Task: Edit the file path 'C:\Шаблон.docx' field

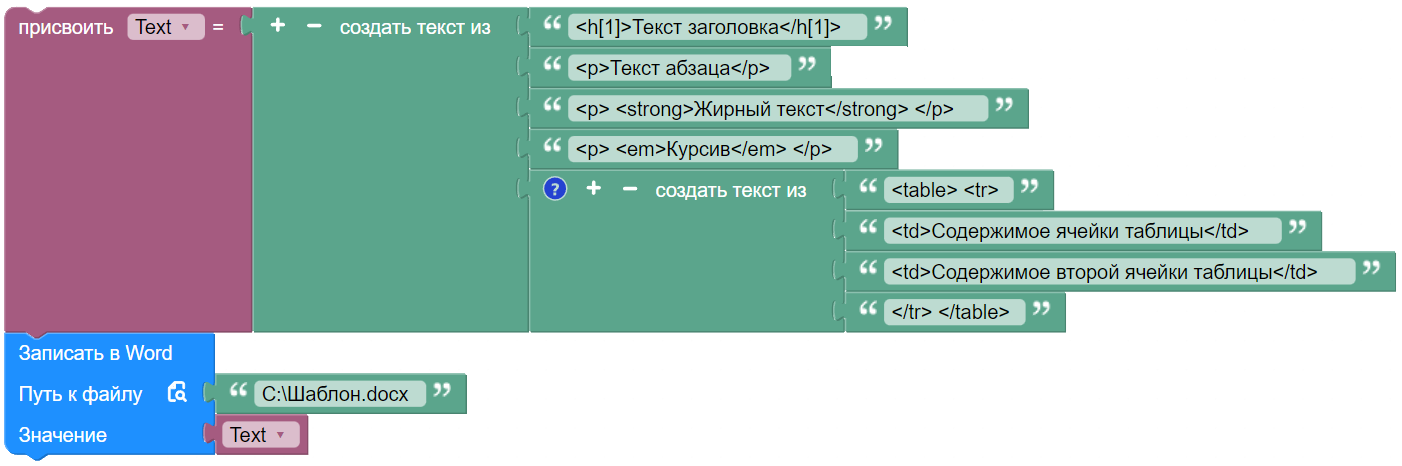Action: tap(340, 394)
